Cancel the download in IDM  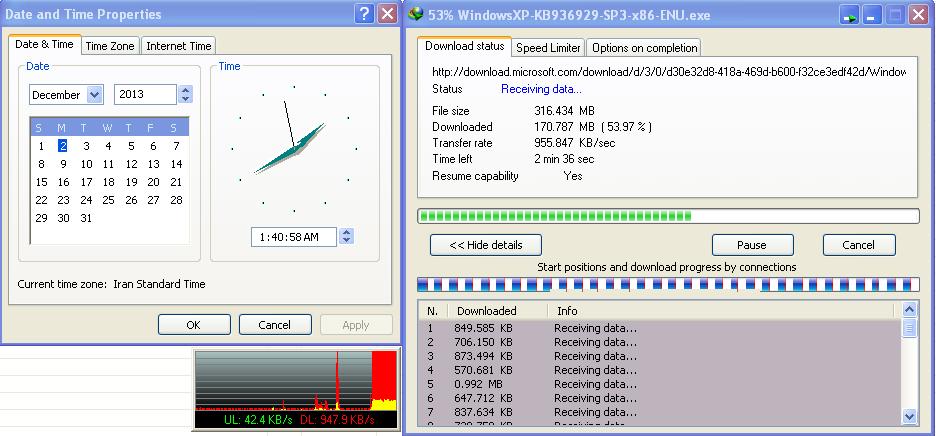[859, 245]
